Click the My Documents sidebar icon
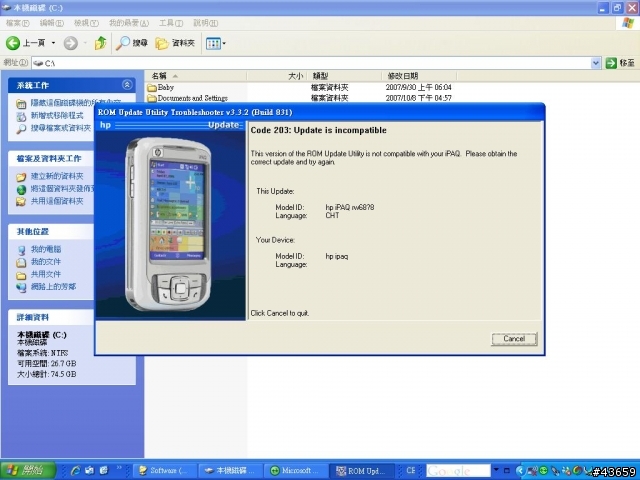The width and height of the screenshot is (640, 480). [x=21, y=262]
